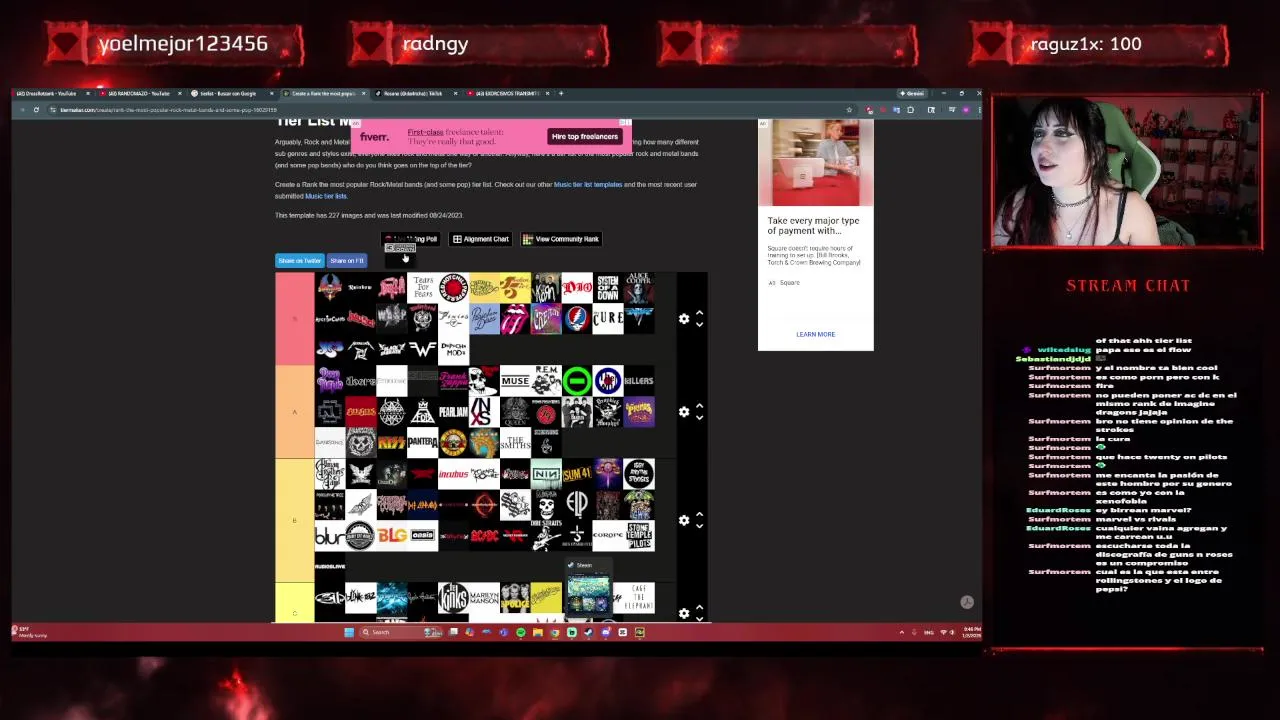Select The Cure logo tile
The height and width of the screenshot is (720, 1280).
pos(608,319)
